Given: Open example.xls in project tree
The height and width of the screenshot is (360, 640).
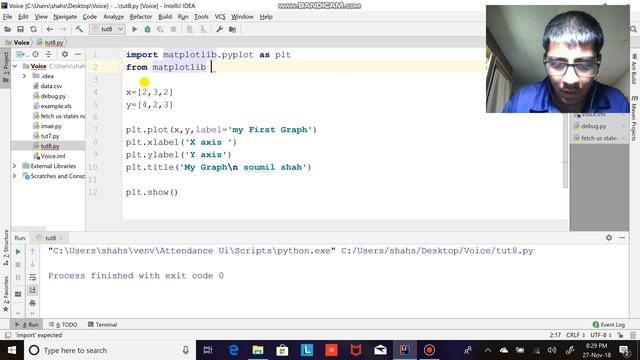Looking at the screenshot, I should pyautogui.click(x=56, y=106).
